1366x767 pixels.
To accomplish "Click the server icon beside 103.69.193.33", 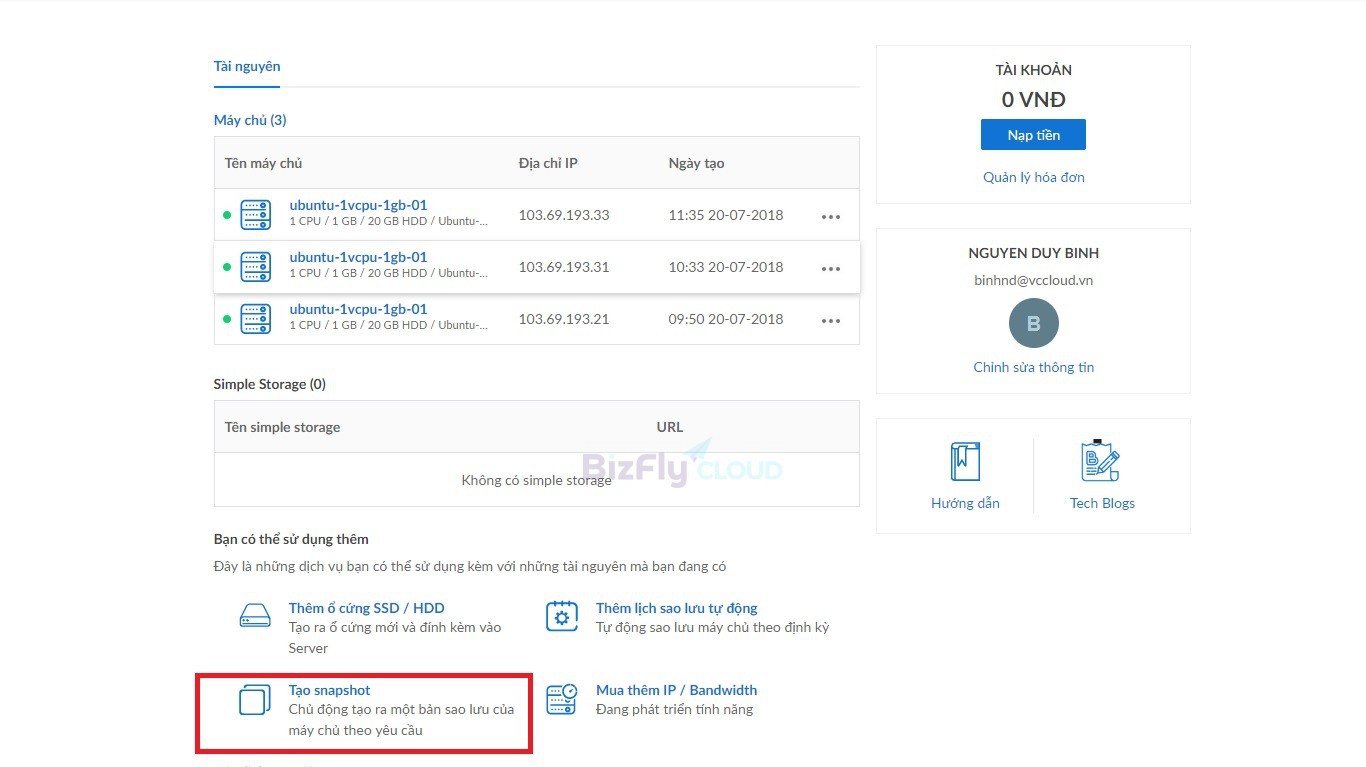I will 255,214.
